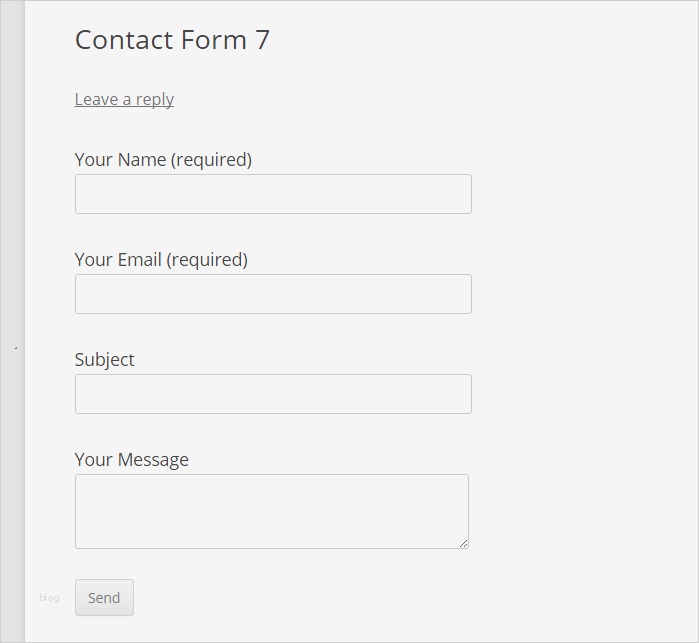The width and height of the screenshot is (699, 643).
Task: Click the number "7" in the page title
Action: click(262, 40)
